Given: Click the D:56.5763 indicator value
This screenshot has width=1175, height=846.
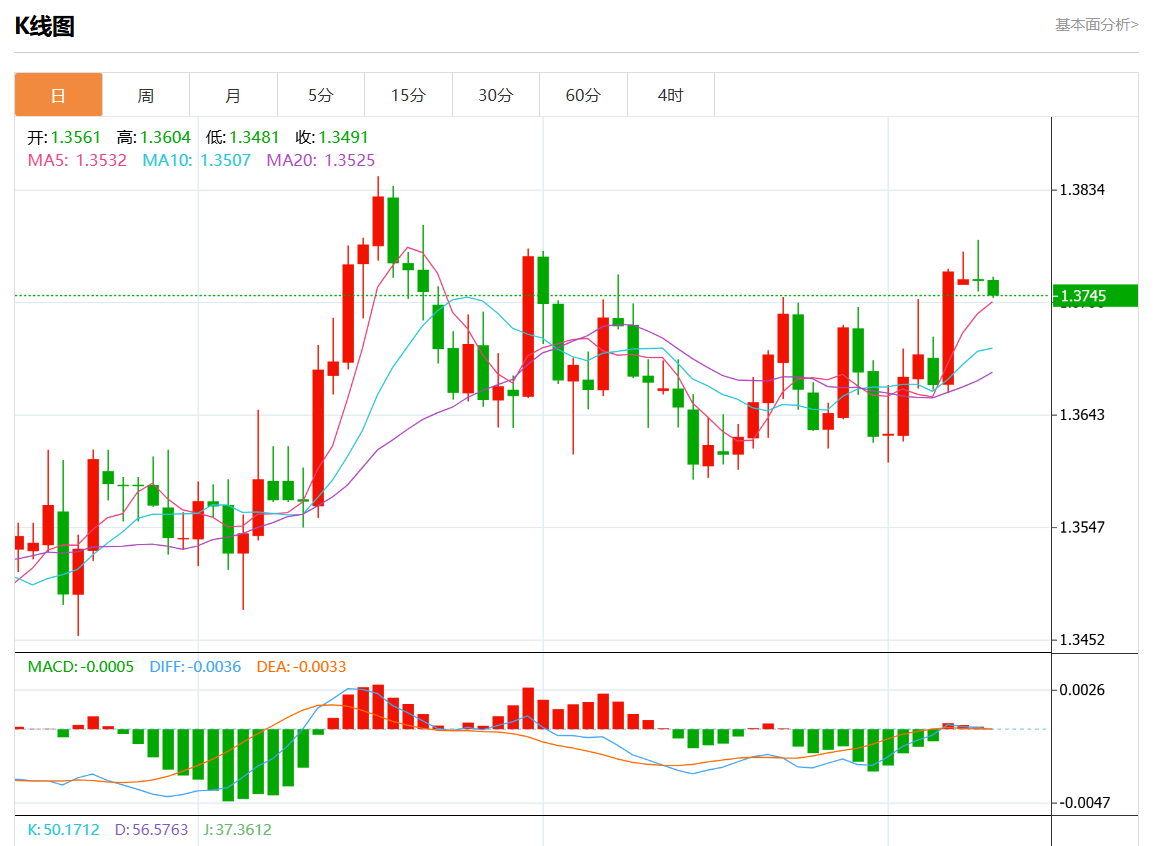Looking at the screenshot, I should pyautogui.click(x=151, y=830).
